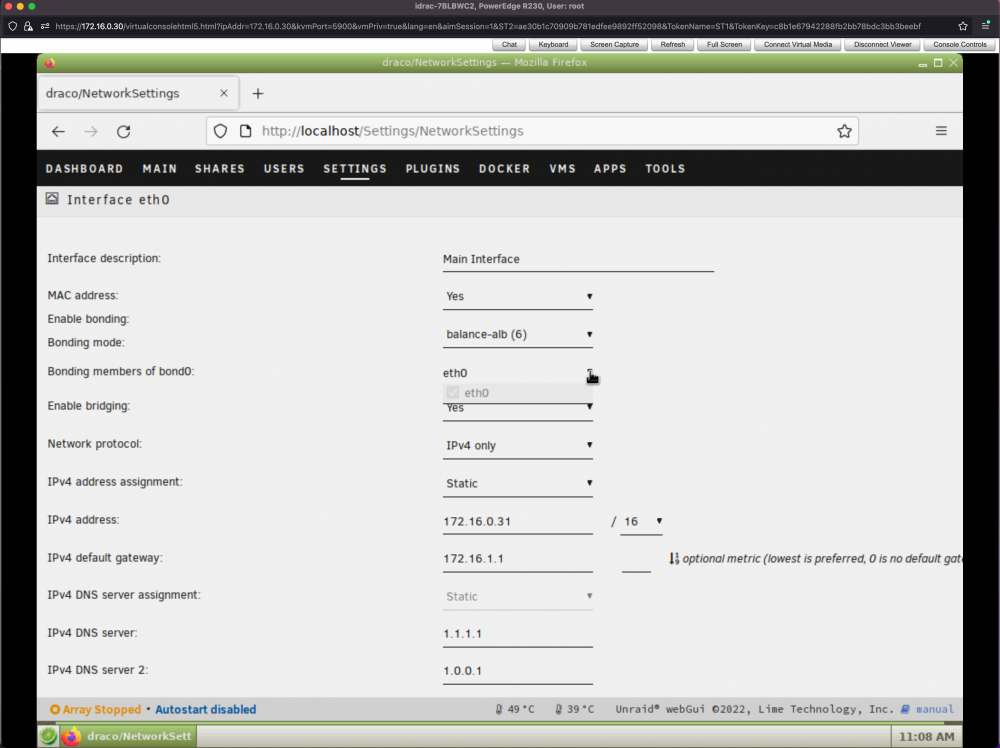1000x748 pixels.
Task: Open the green start menu icon in taskbar
Action: click(x=48, y=736)
